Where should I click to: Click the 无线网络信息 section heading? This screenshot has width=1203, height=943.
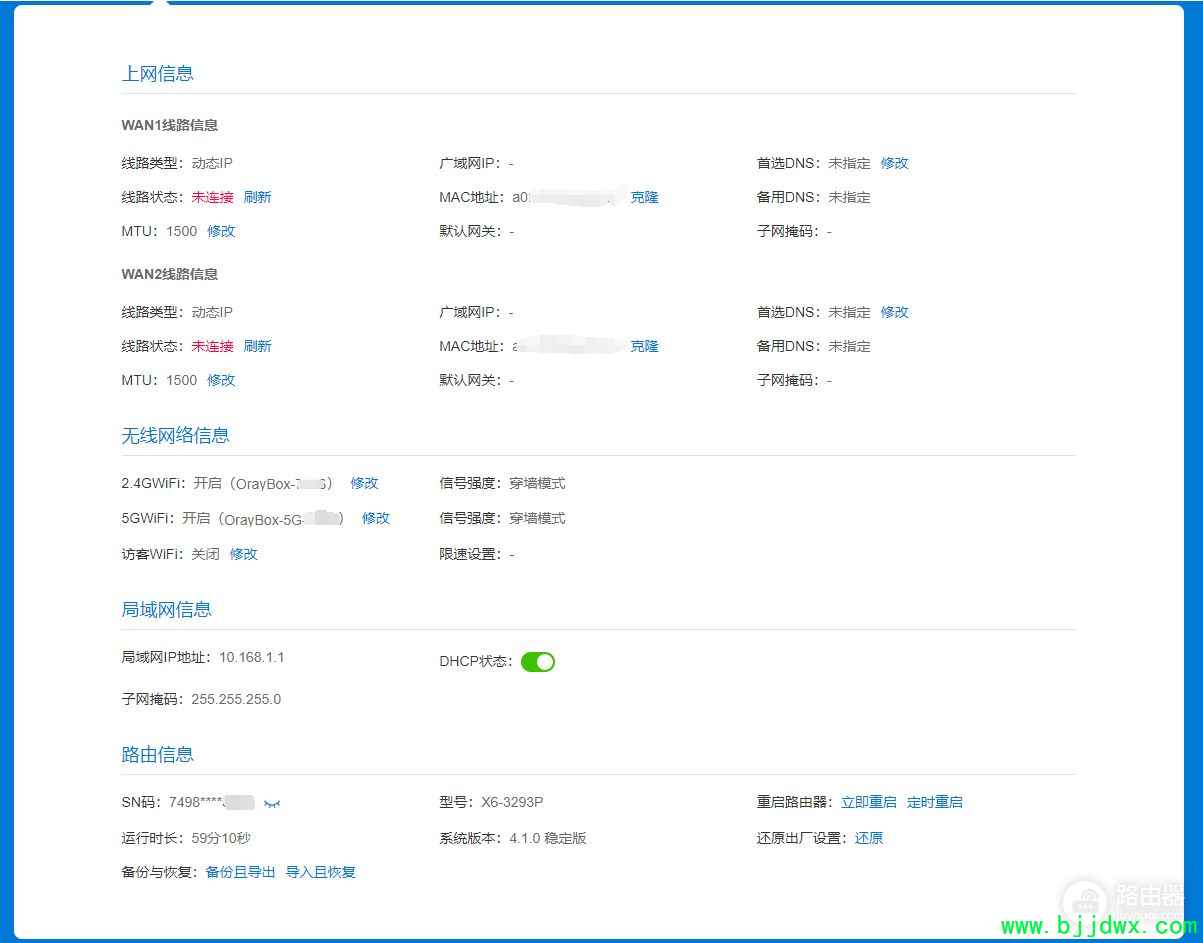pyautogui.click(x=176, y=435)
